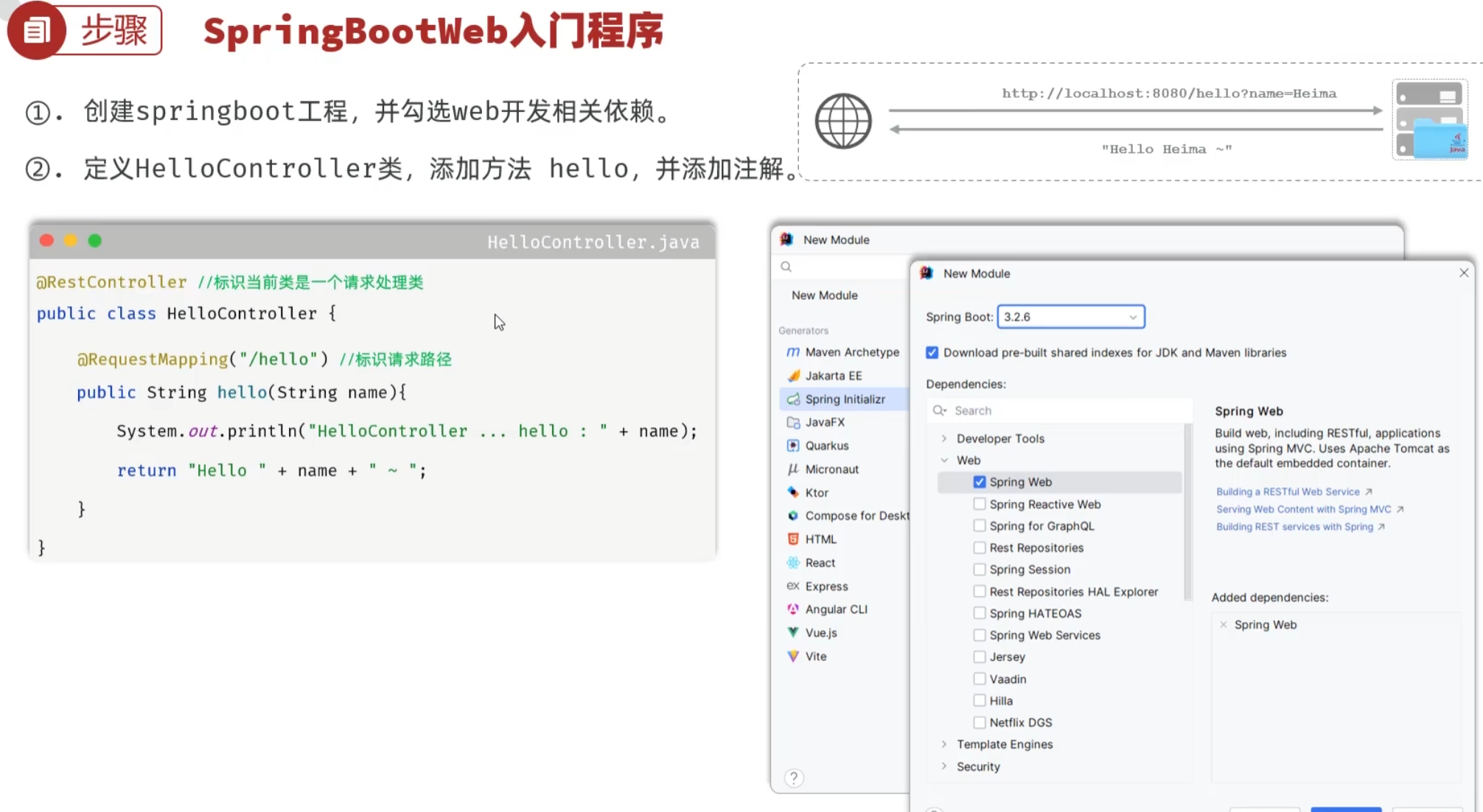Open the Micronaut generator

click(832, 469)
